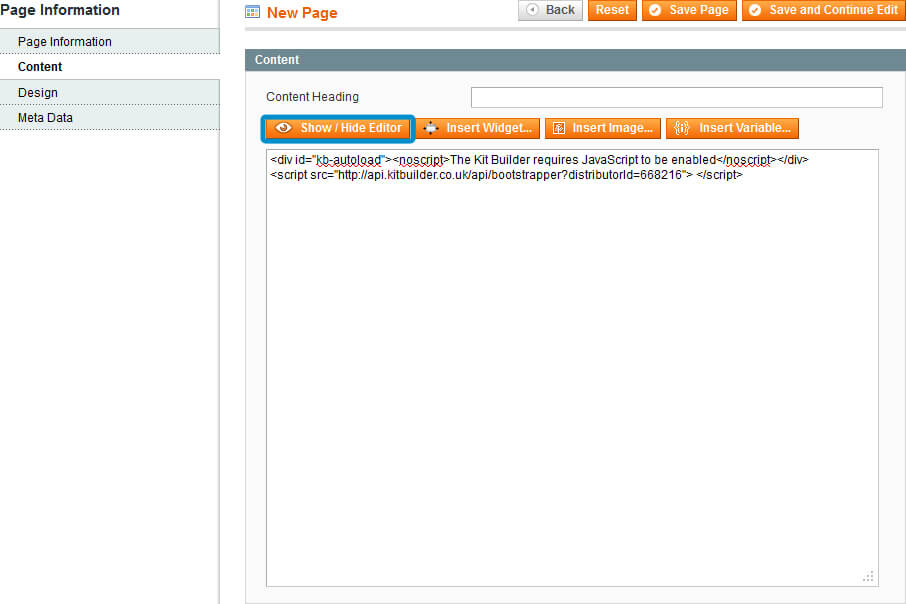This screenshot has height=604, width=906.
Task: Switch to the Design tab
Action: pyautogui.click(x=110, y=92)
